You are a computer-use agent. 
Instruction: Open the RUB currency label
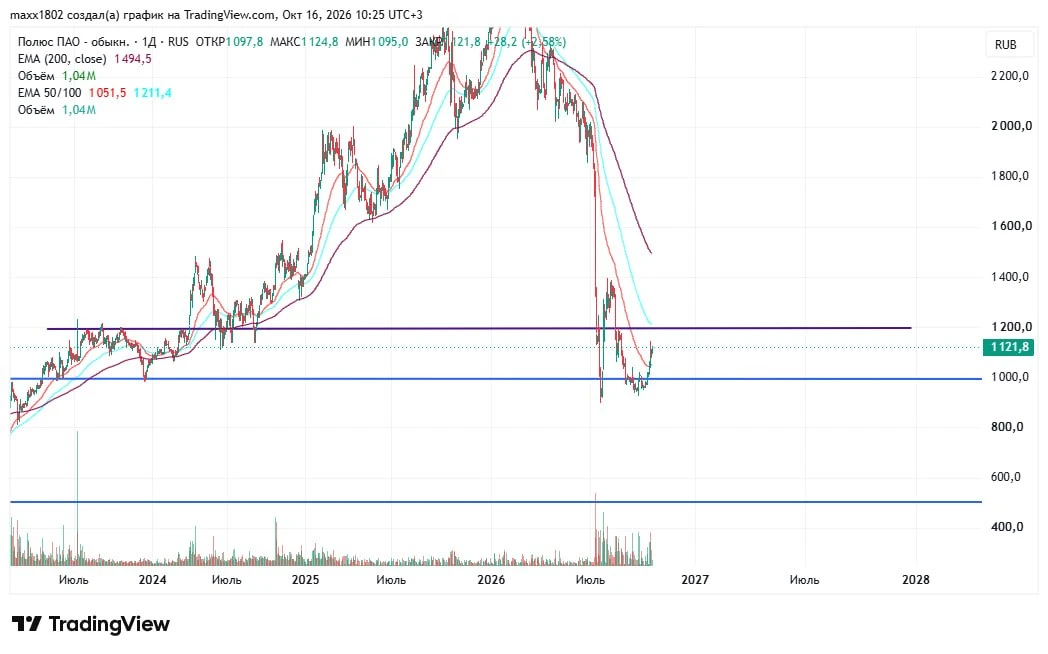[1005, 45]
